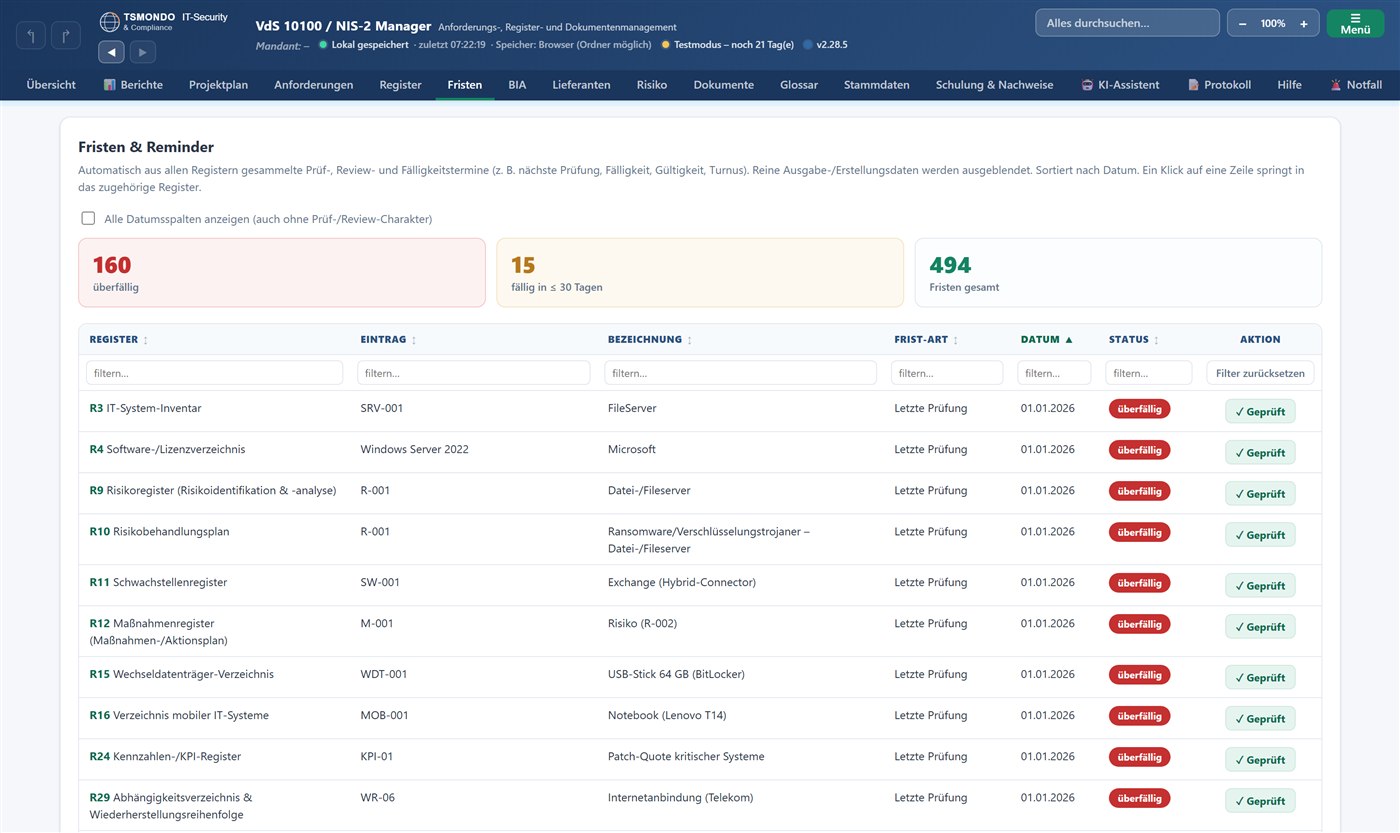Click the '15 fällig in ≤ 30 Tagen' card
1400x833 pixels.
point(700,272)
